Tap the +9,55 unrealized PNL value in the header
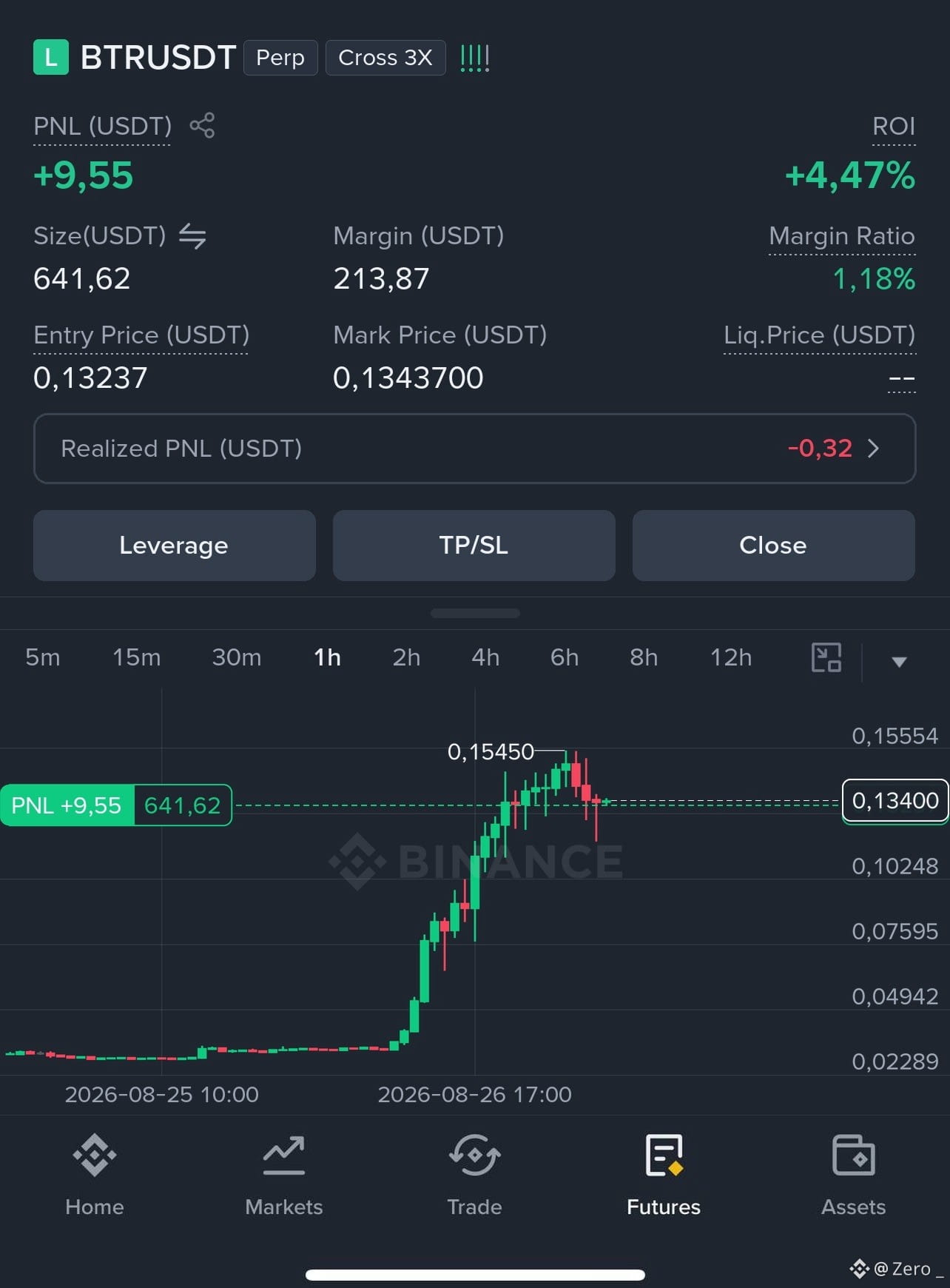The height and width of the screenshot is (1288, 950). pyautogui.click(x=84, y=175)
